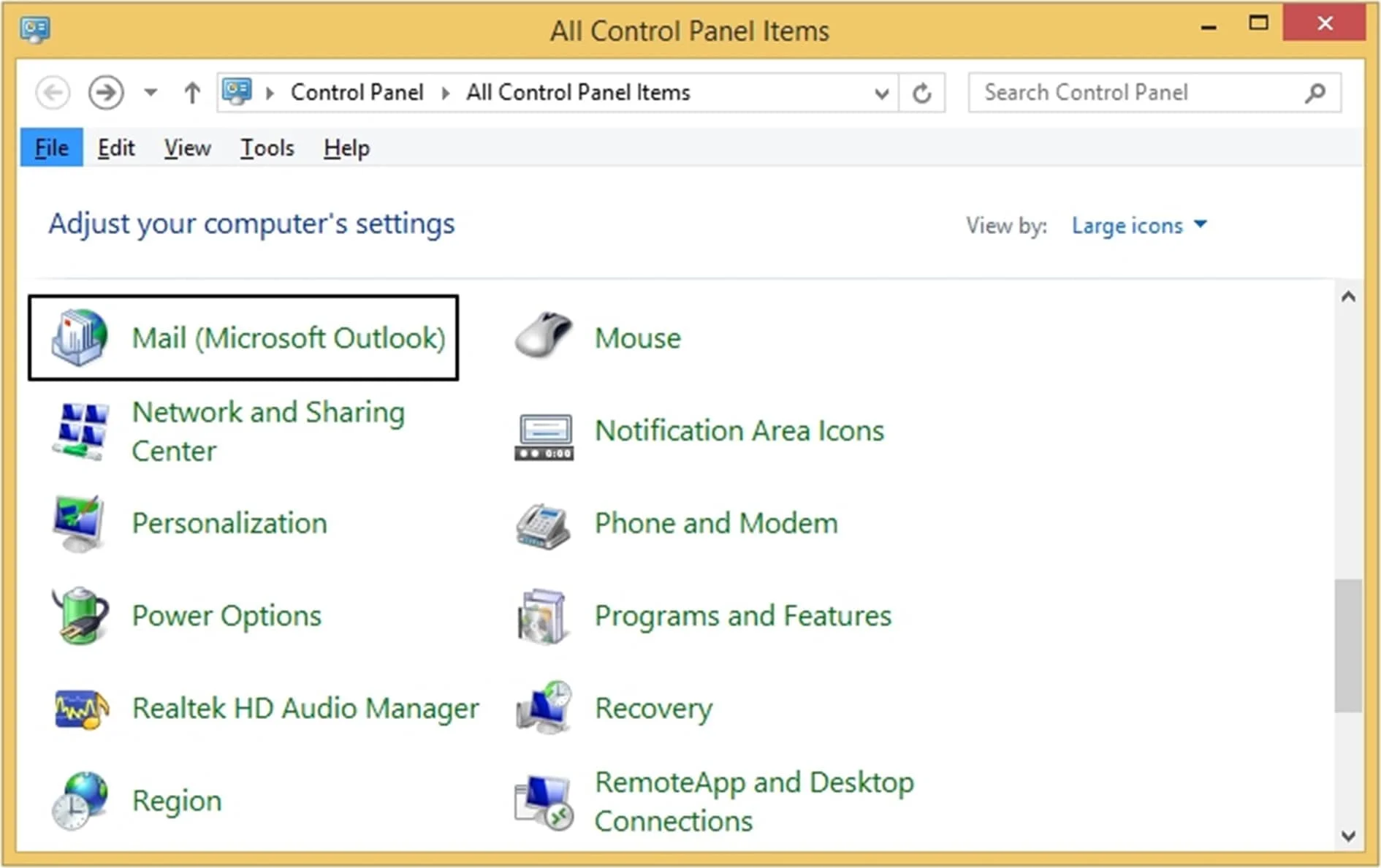Click the vertical scrollbar thumb
Viewport: 1381px width, 868px height.
(x=1348, y=645)
